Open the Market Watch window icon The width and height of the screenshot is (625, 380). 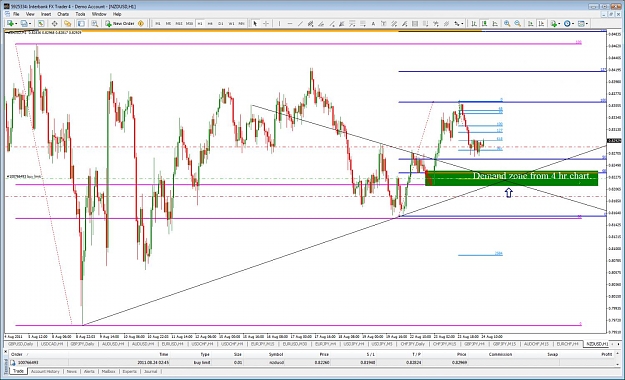tap(41, 24)
